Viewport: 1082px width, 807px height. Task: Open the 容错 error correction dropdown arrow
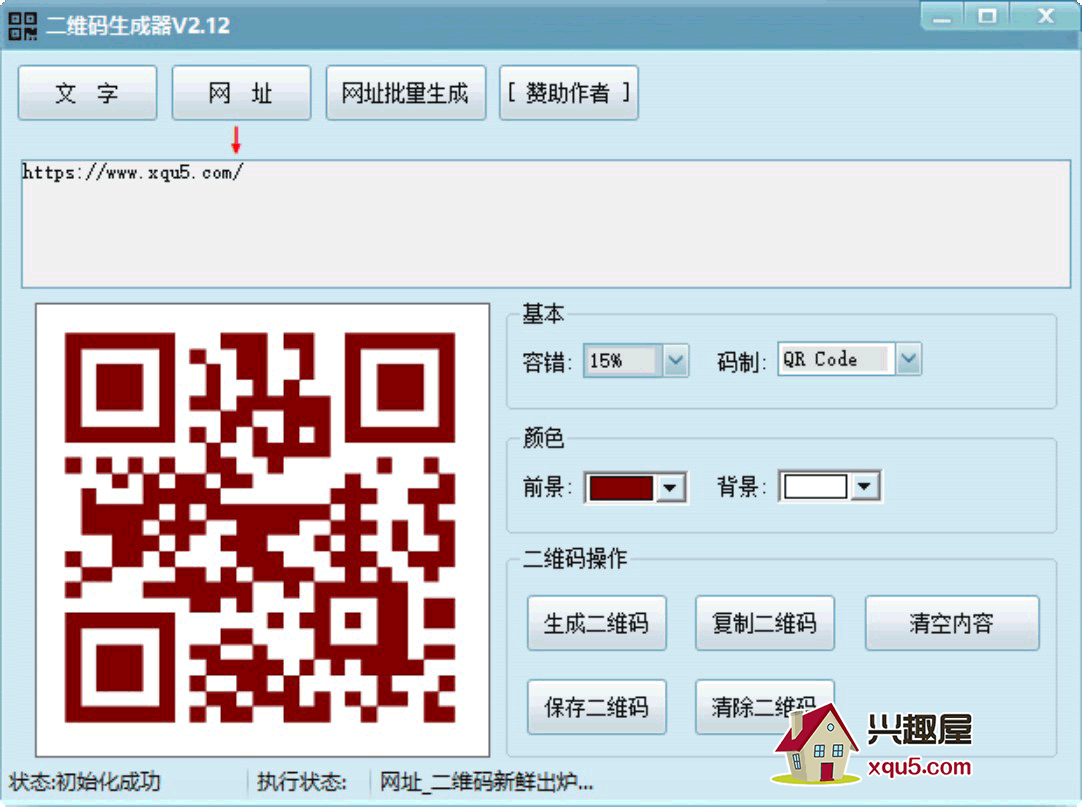pos(676,360)
